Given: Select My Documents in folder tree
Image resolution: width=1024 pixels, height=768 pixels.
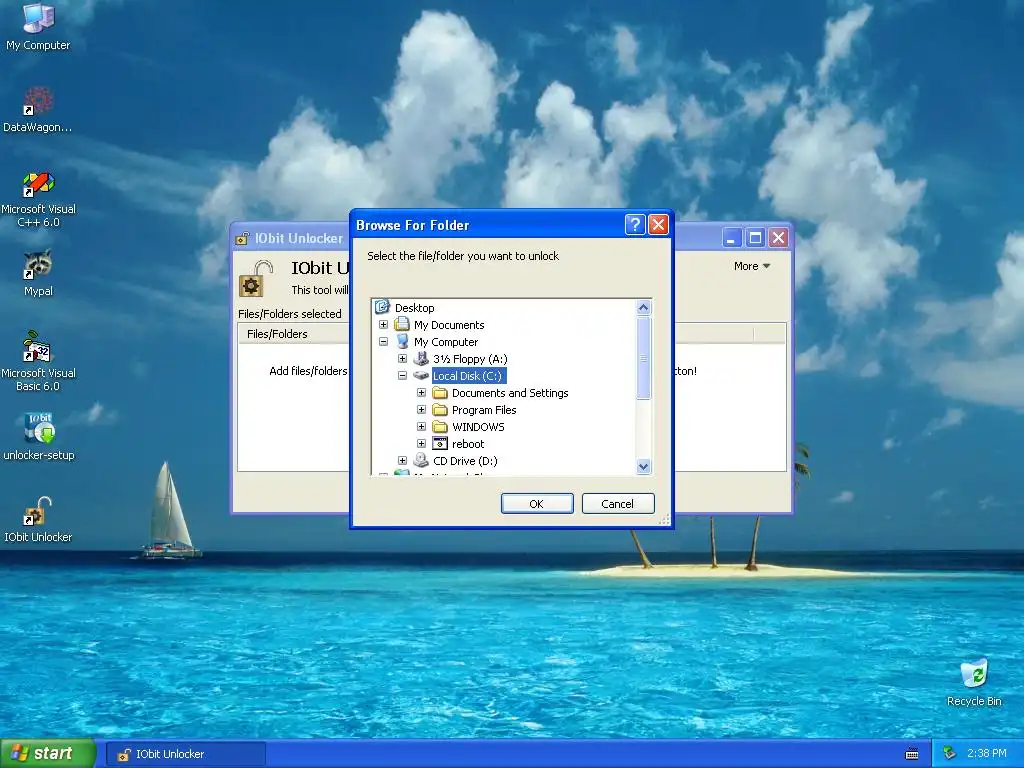Looking at the screenshot, I should click(x=449, y=325).
